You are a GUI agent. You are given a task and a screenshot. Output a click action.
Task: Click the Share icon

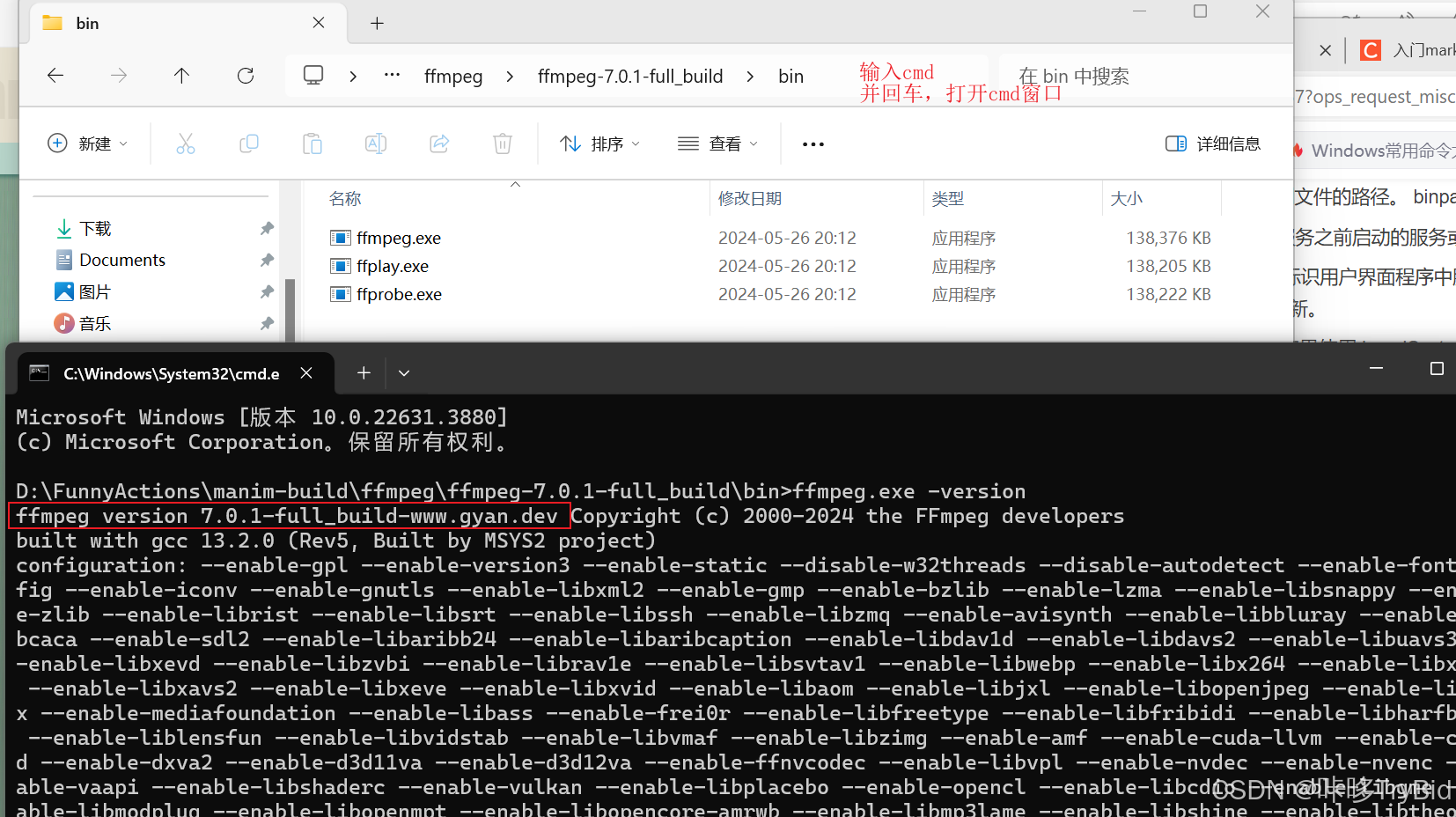point(439,144)
